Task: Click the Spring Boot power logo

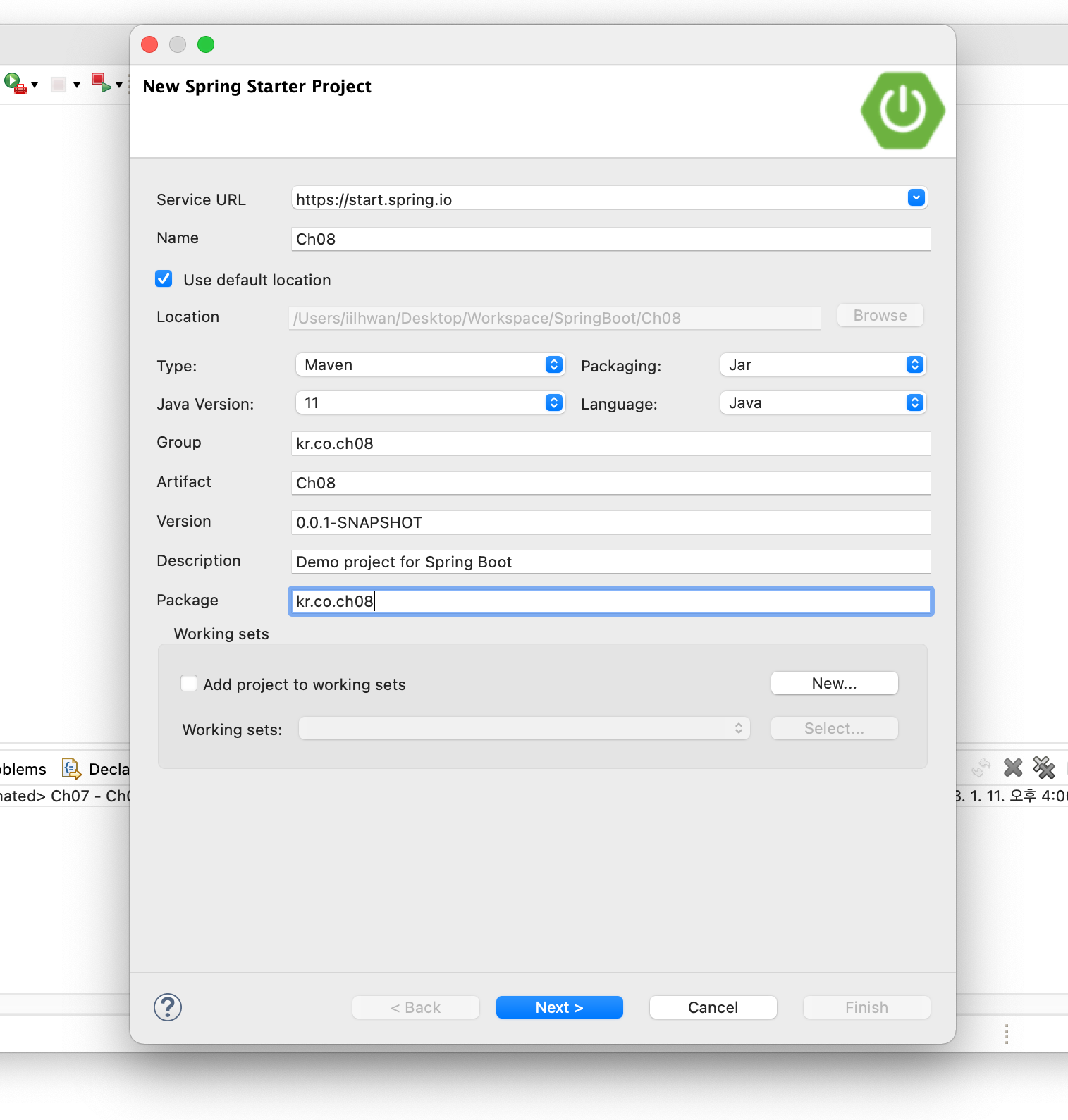Action: coord(902,110)
